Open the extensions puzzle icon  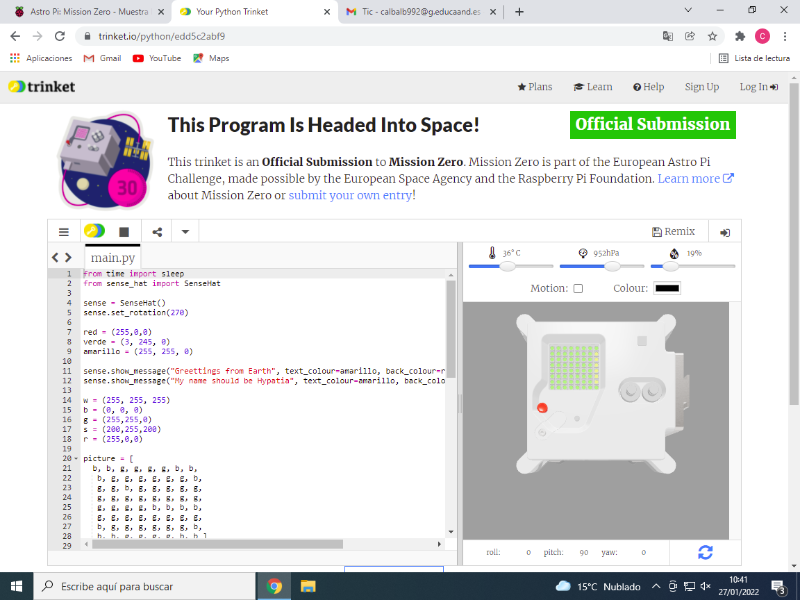click(x=740, y=36)
